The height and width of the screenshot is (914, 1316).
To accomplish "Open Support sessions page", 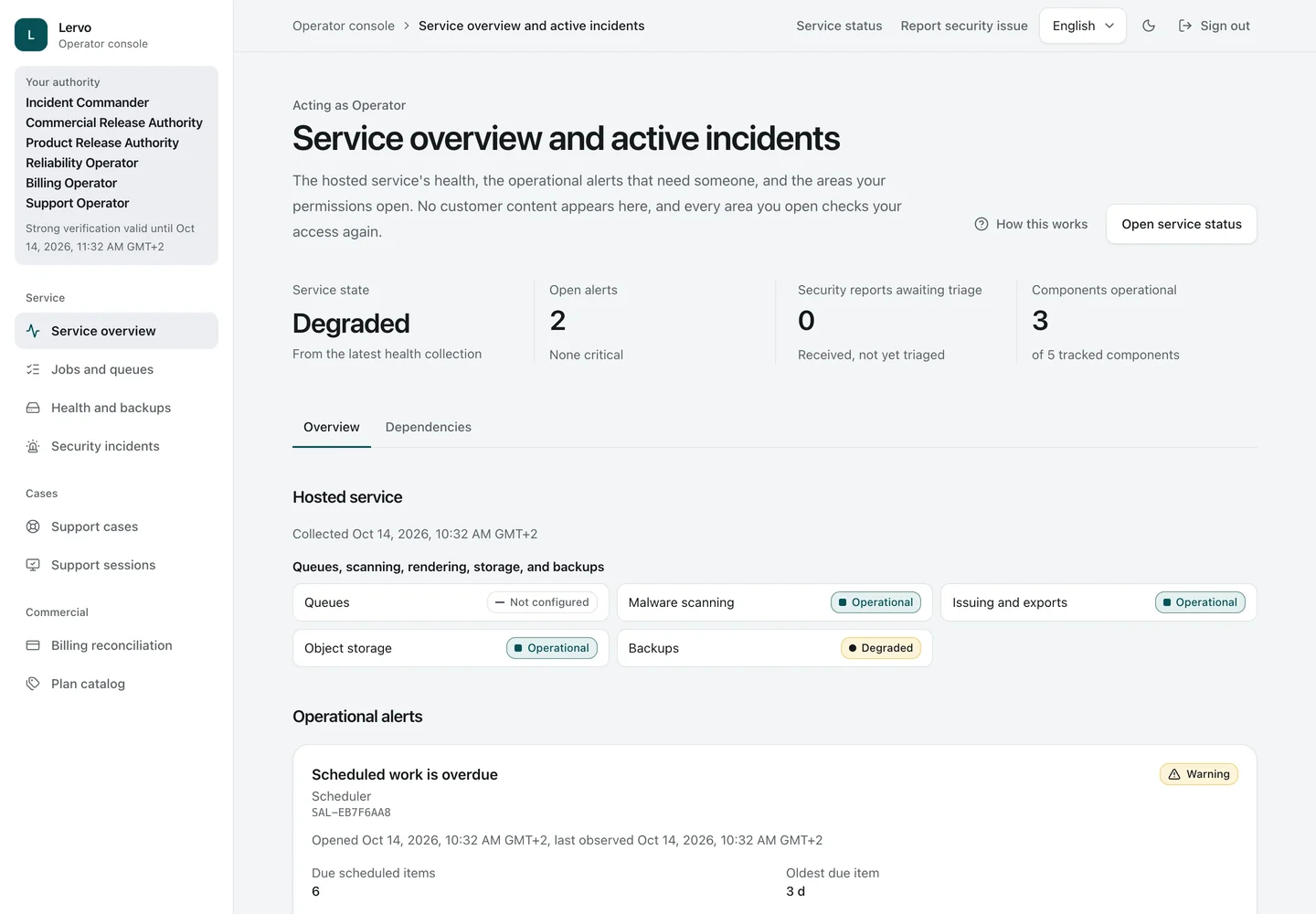I will (116, 565).
